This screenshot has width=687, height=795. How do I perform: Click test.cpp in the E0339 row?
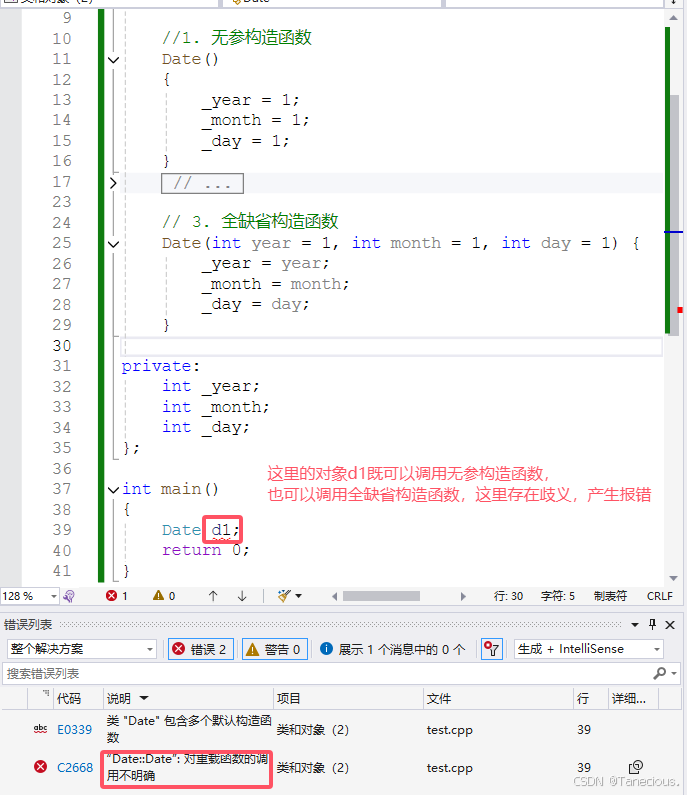(x=449, y=730)
